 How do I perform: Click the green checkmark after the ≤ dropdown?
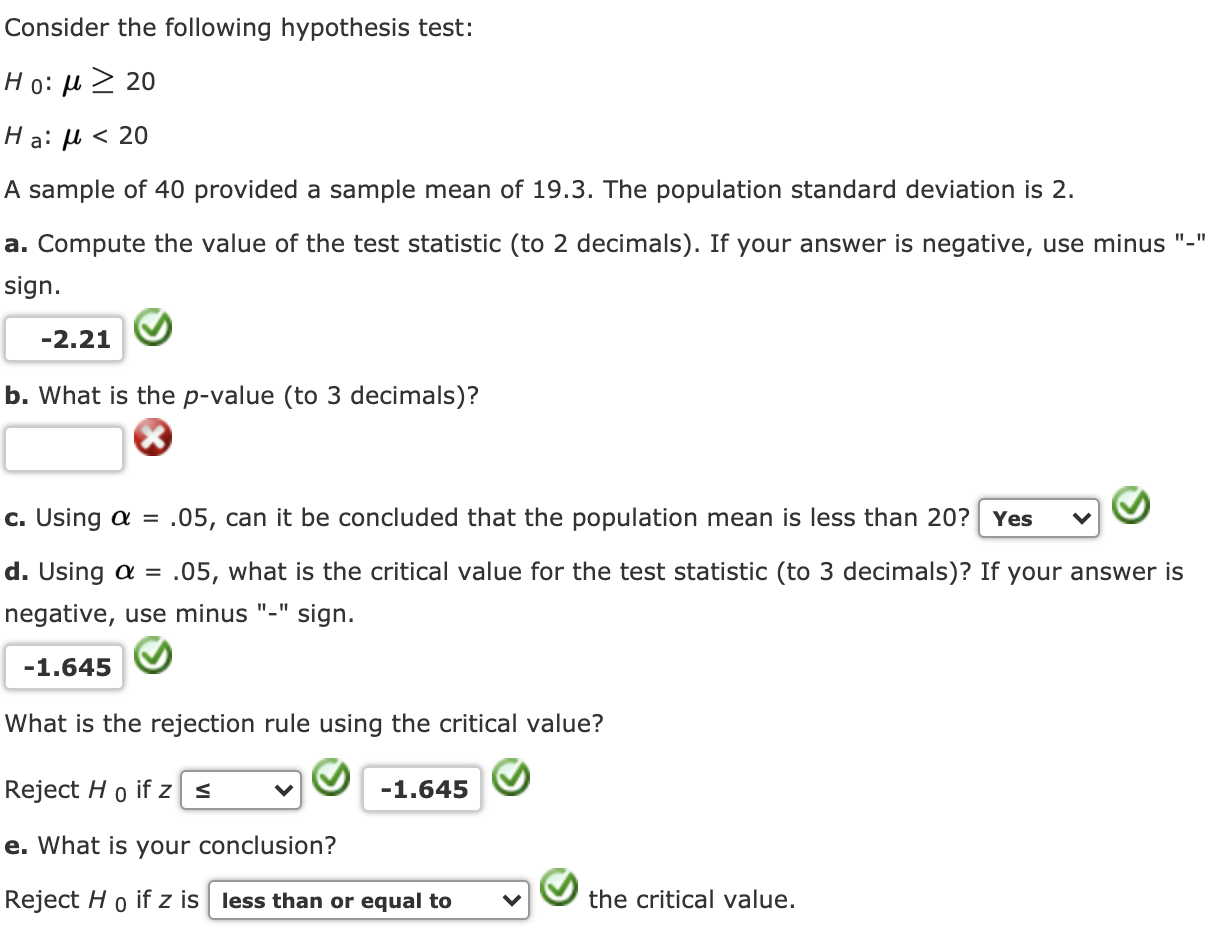click(x=331, y=778)
